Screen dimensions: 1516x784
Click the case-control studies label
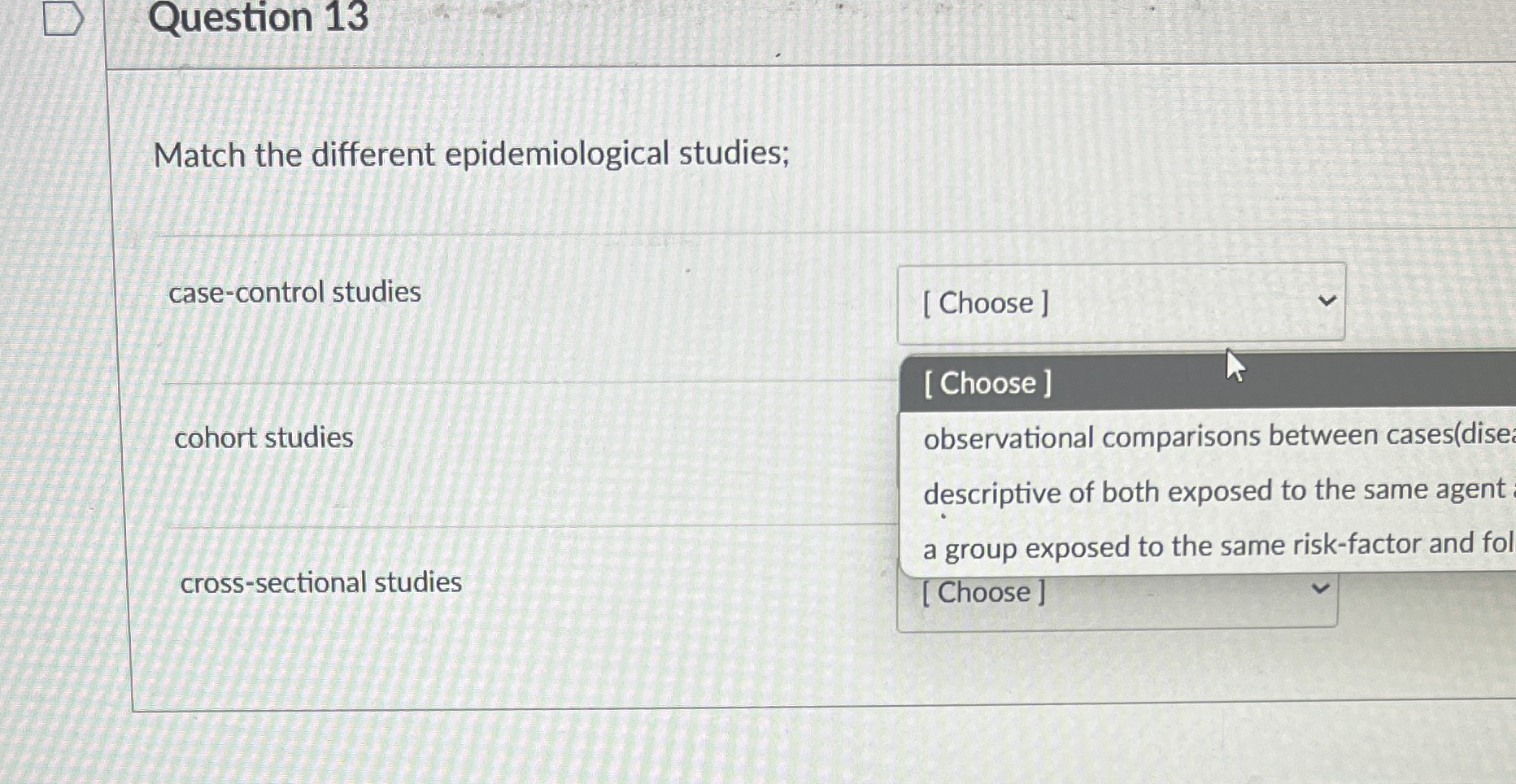(x=294, y=292)
